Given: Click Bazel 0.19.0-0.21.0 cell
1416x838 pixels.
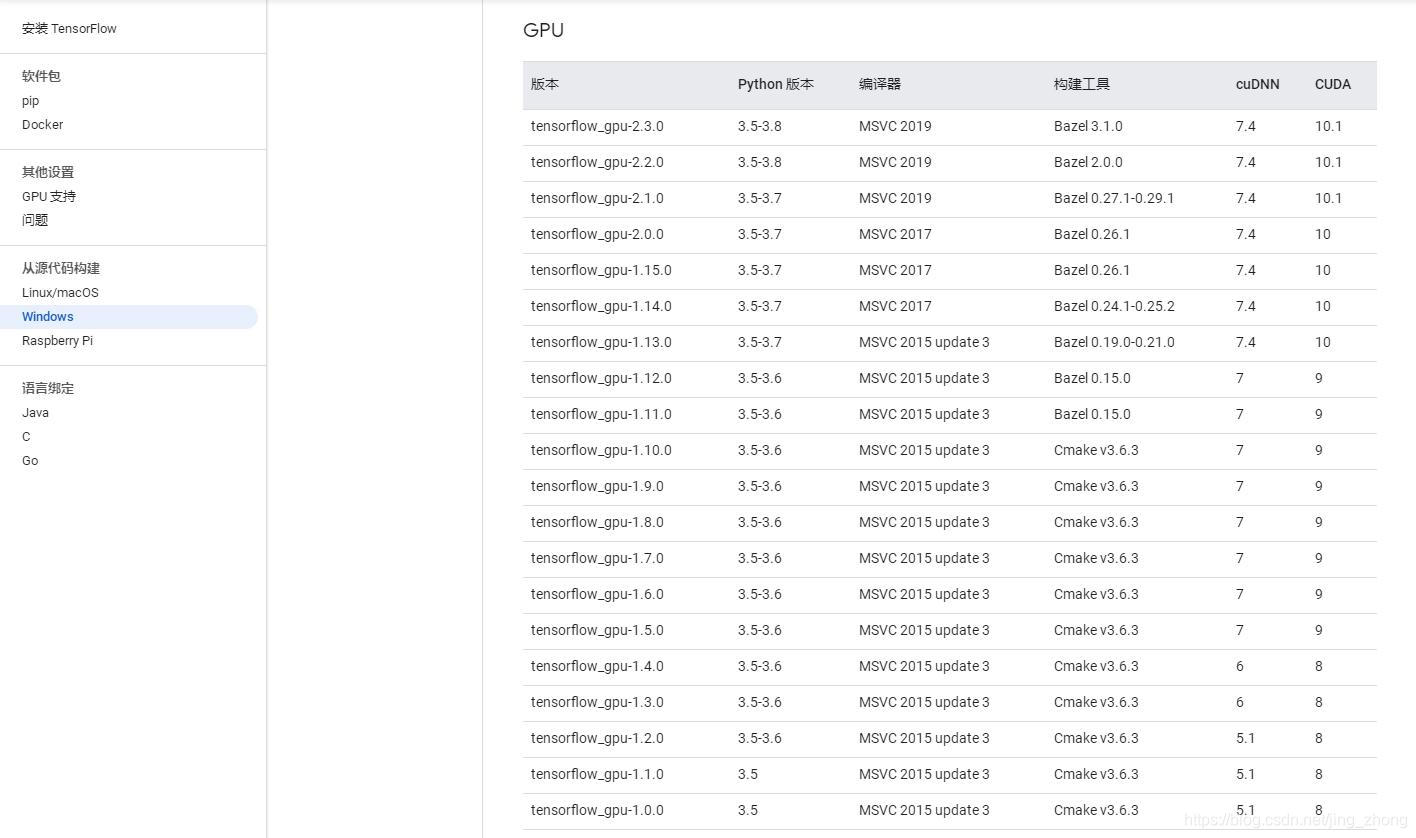Looking at the screenshot, I should point(1114,343).
